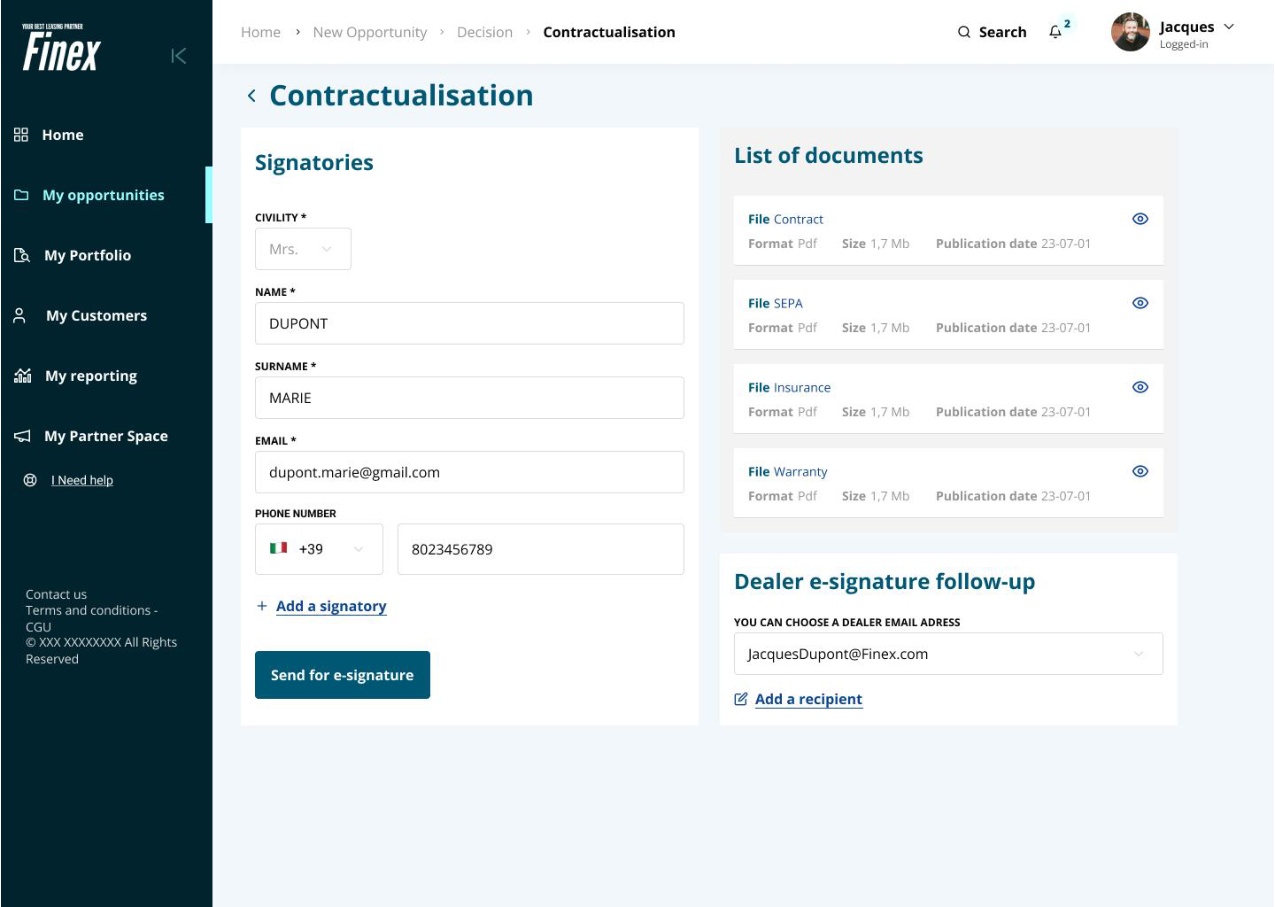
Task: Open the Civility Mrs. dropdown
Action: pyautogui.click(x=303, y=249)
